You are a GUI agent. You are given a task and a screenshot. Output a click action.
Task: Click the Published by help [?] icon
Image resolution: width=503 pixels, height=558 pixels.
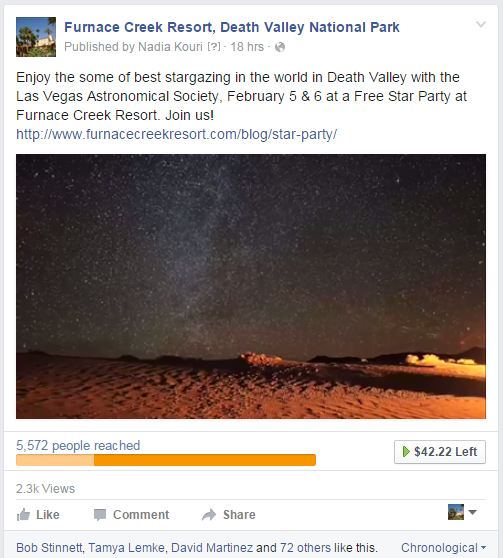point(214,47)
